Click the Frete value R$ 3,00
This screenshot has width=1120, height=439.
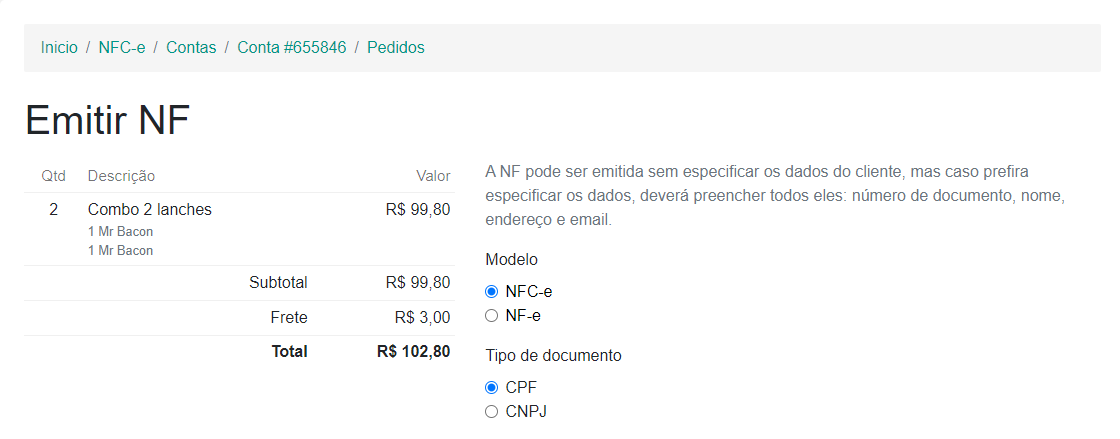422,318
